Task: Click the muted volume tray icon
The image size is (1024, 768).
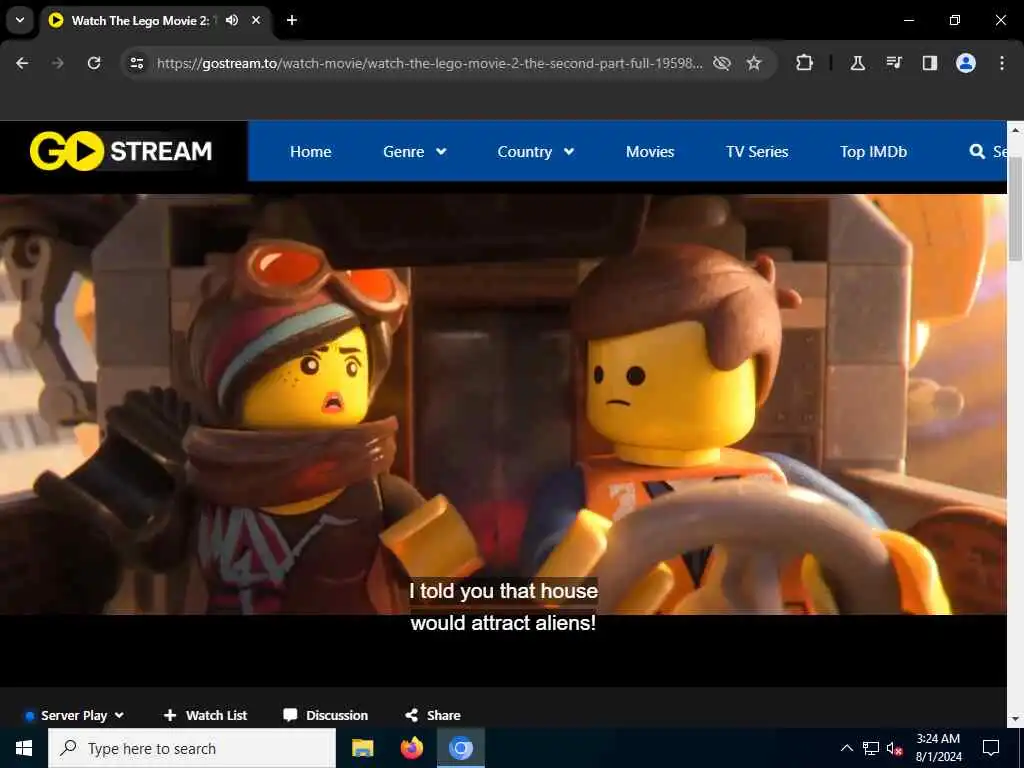Action: click(895, 748)
